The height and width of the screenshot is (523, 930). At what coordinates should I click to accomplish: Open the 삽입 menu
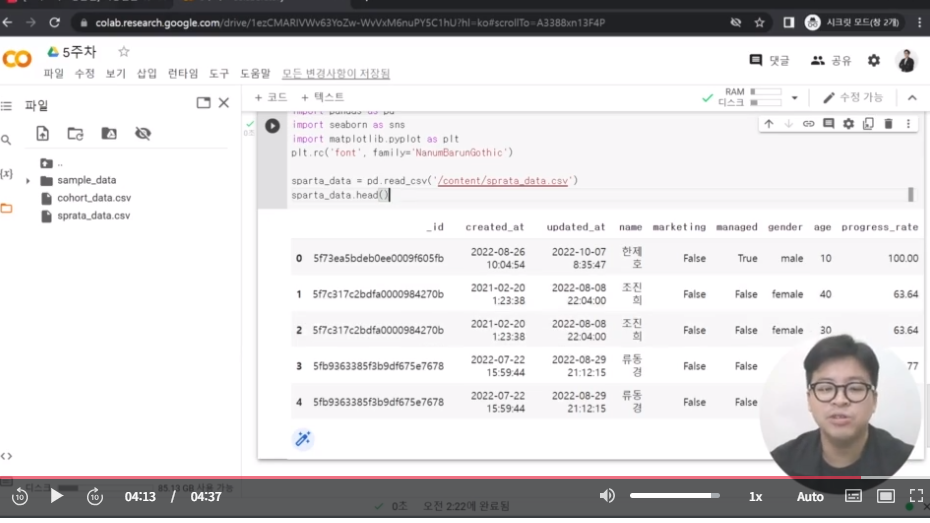(146, 74)
